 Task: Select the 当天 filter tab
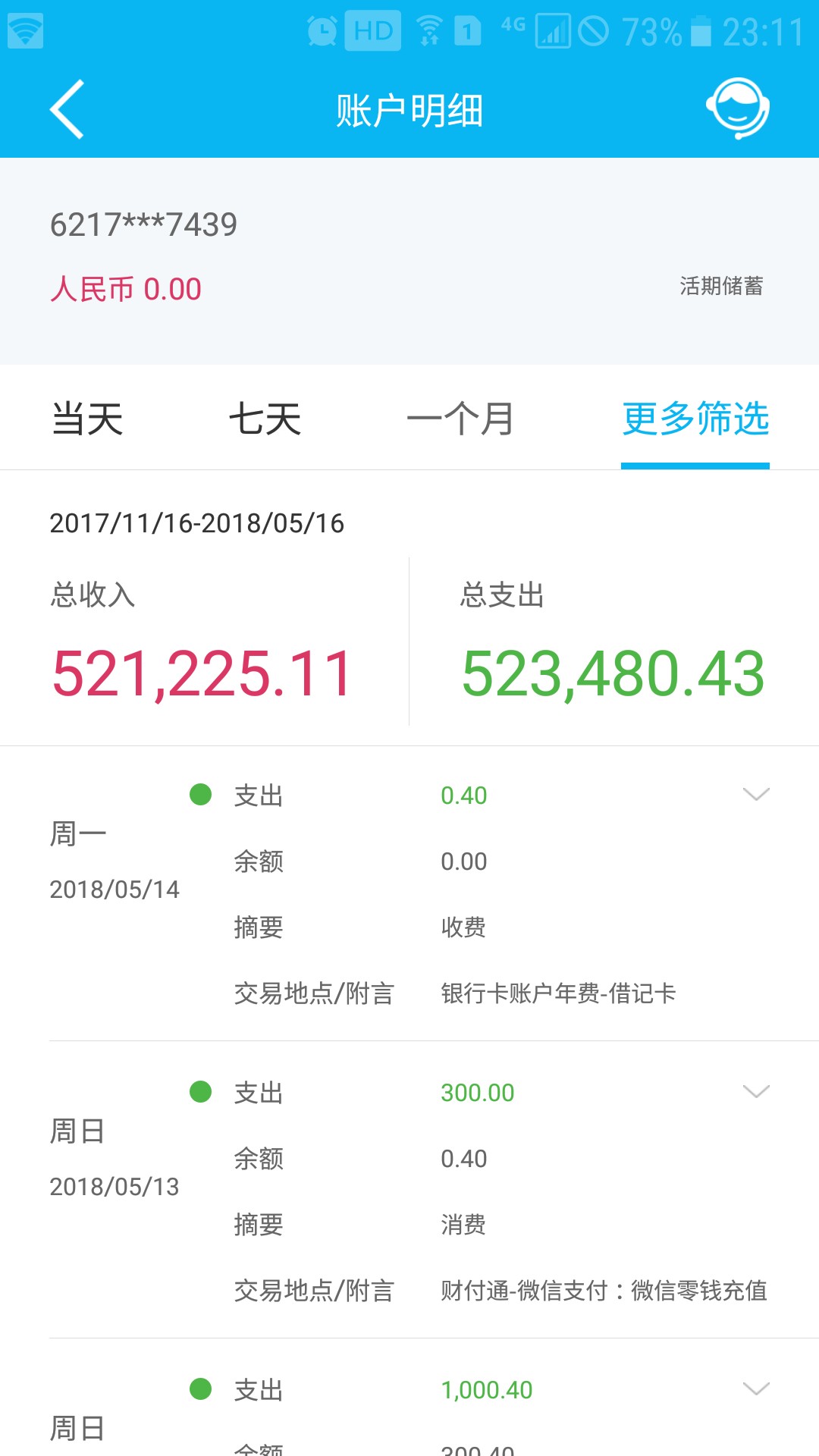coord(87,419)
